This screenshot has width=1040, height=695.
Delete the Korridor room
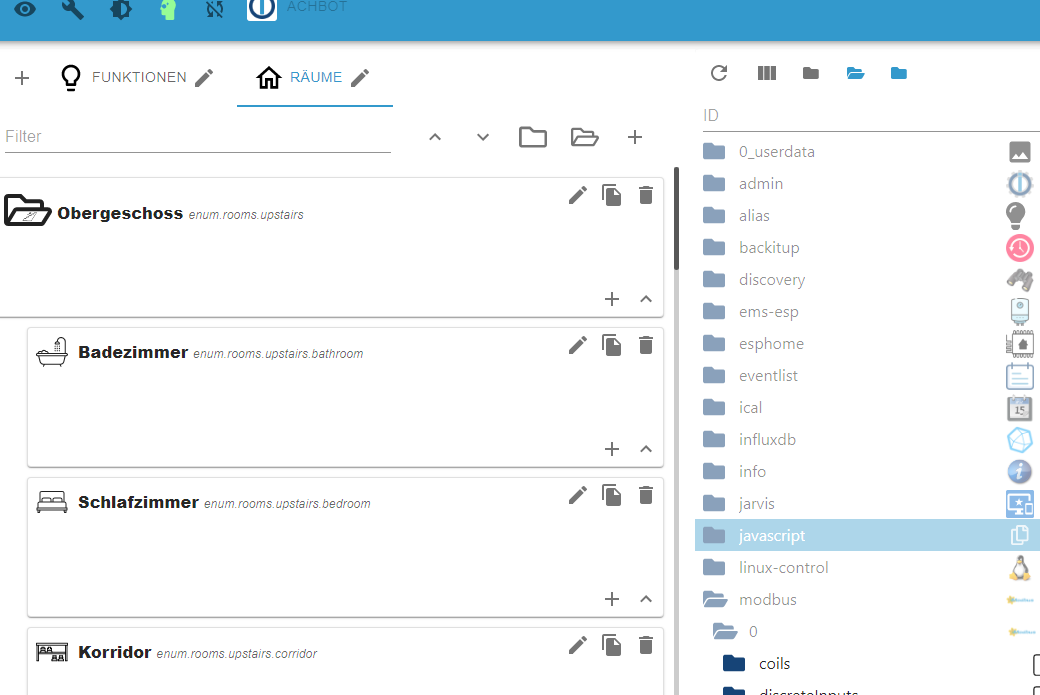point(645,645)
